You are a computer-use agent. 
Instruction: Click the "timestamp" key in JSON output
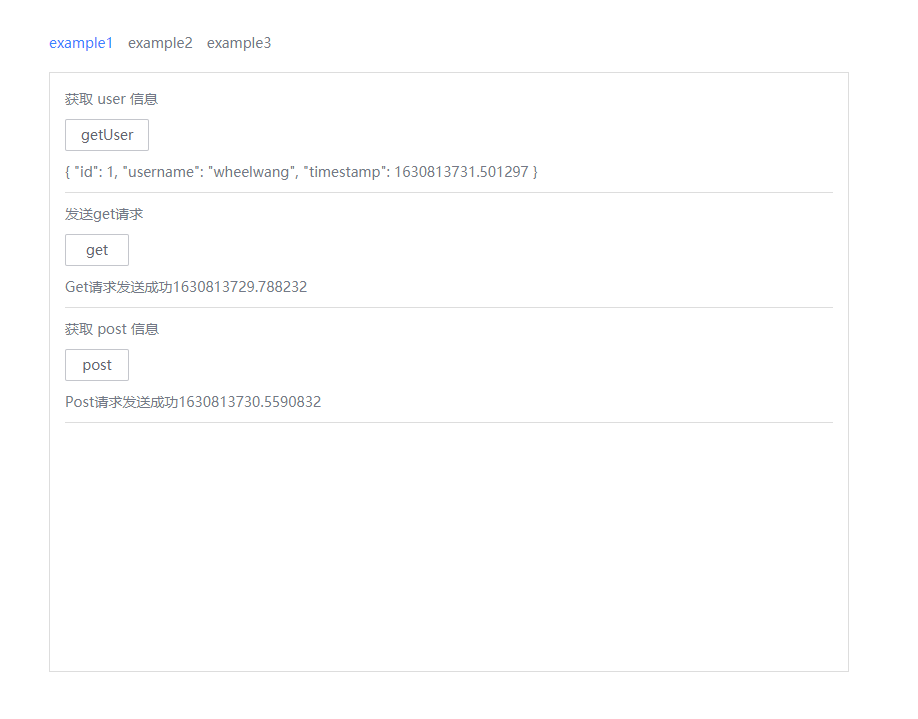tap(344, 172)
